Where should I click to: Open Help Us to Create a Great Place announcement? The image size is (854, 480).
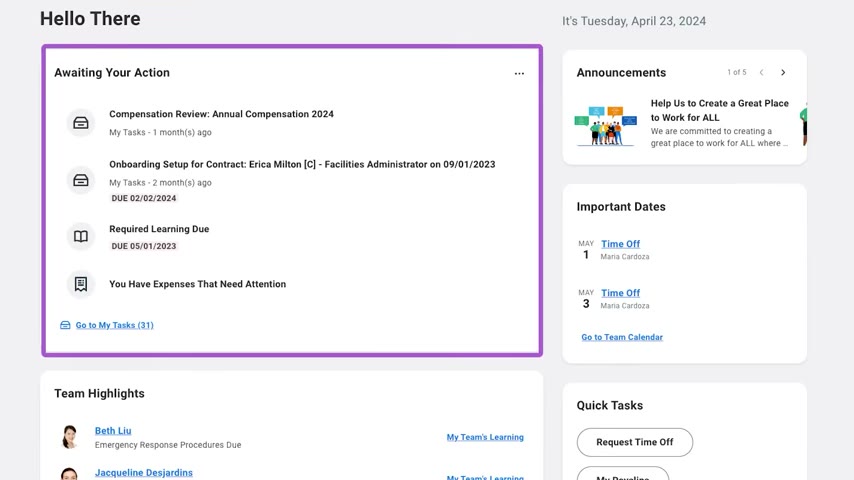(x=719, y=110)
